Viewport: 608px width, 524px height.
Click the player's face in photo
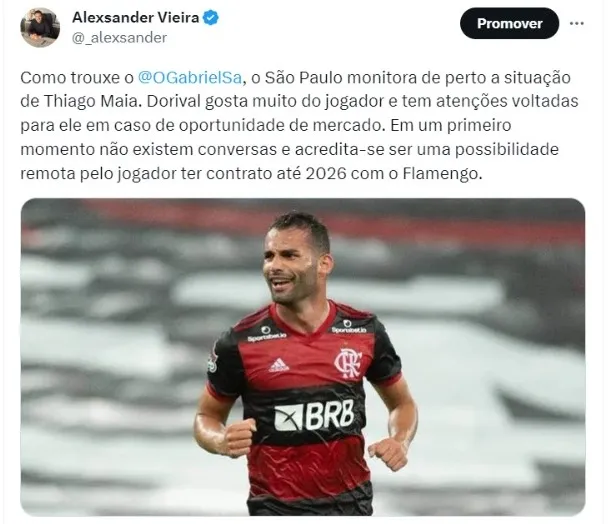pyautogui.click(x=290, y=266)
